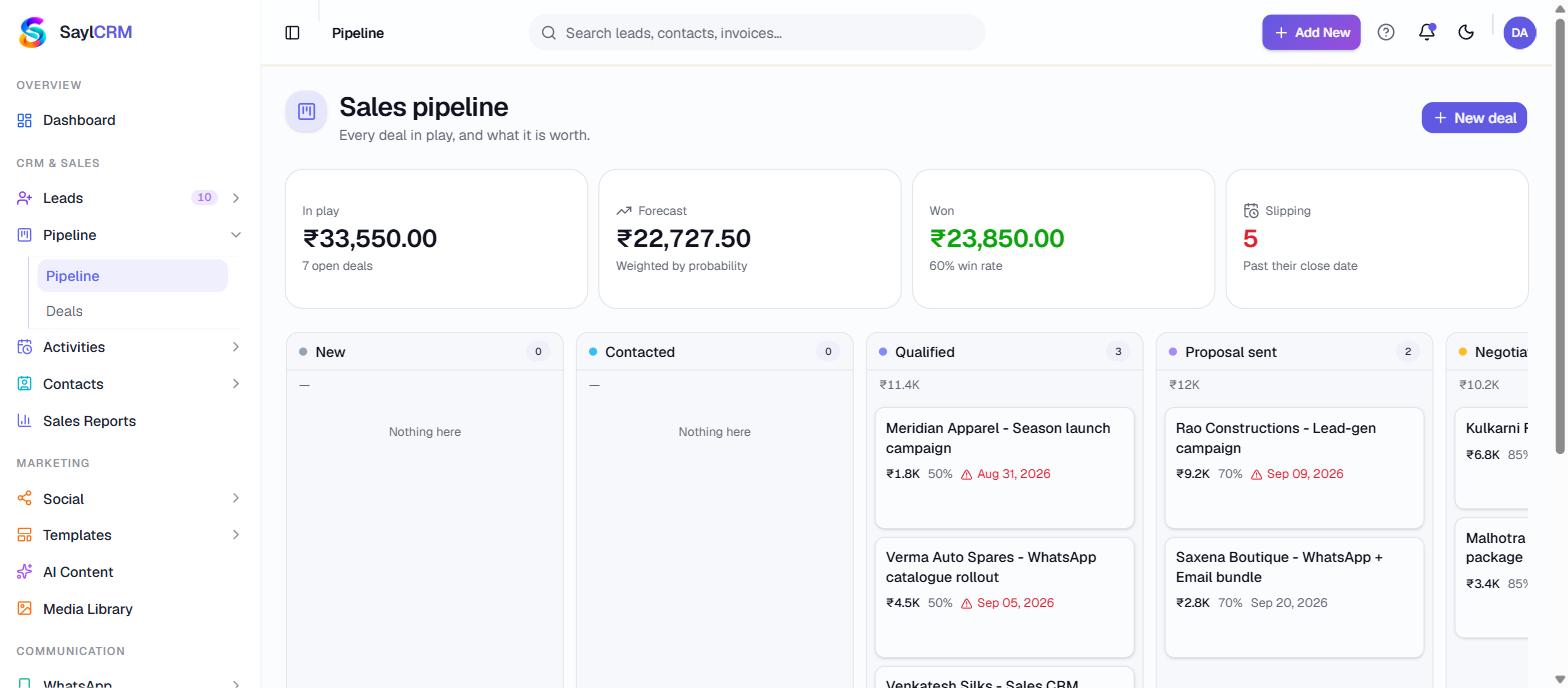Click the Leads person-plus icon

(24, 198)
